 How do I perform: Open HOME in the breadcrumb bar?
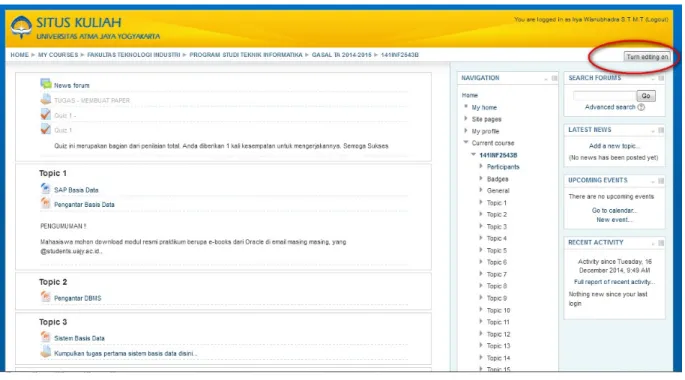(19, 55)
